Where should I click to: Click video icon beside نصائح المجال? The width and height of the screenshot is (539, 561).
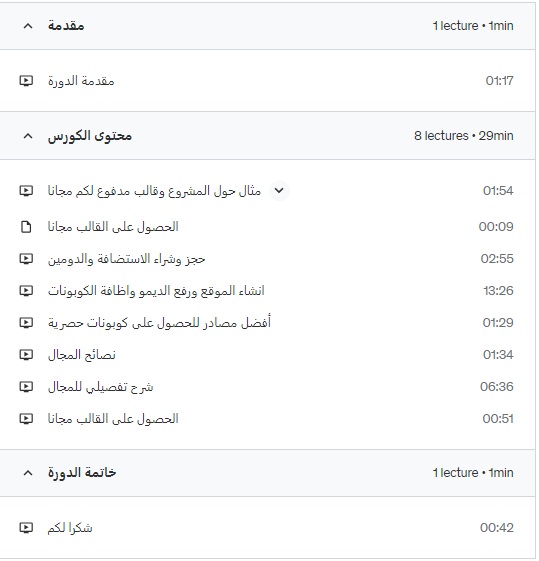point(26,355)
